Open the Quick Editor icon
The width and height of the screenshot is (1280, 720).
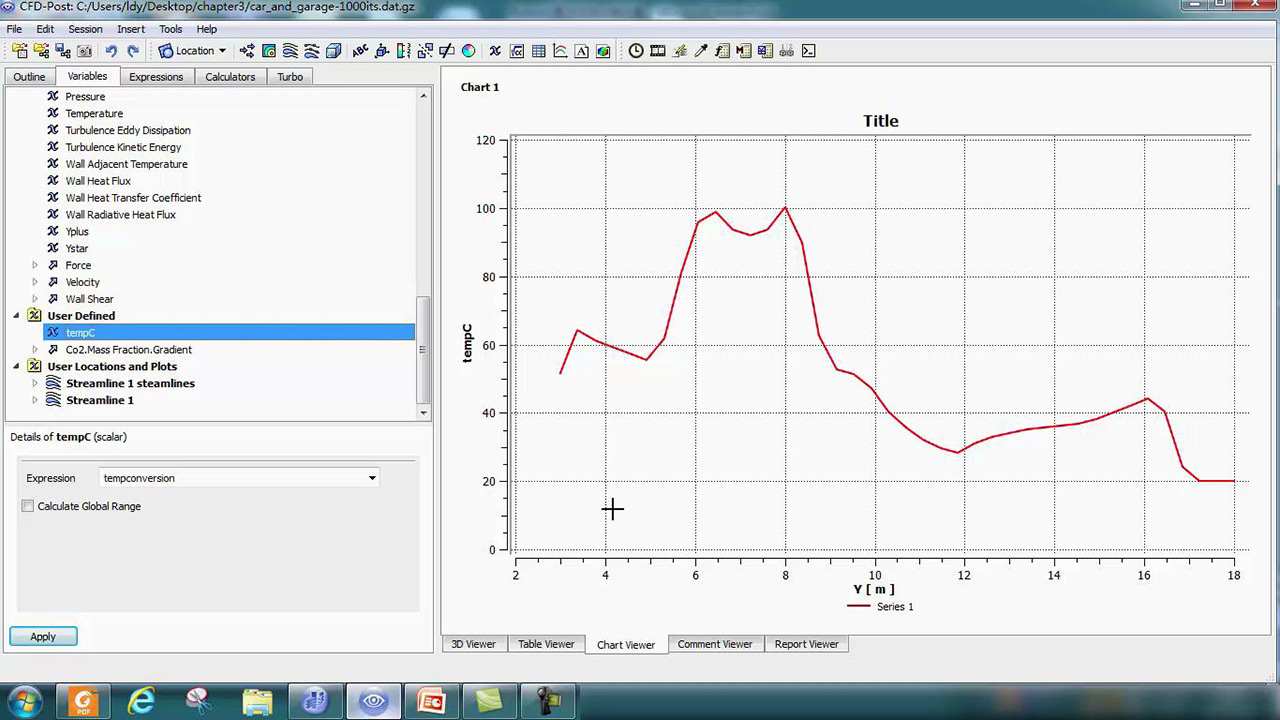pos(680,51)
